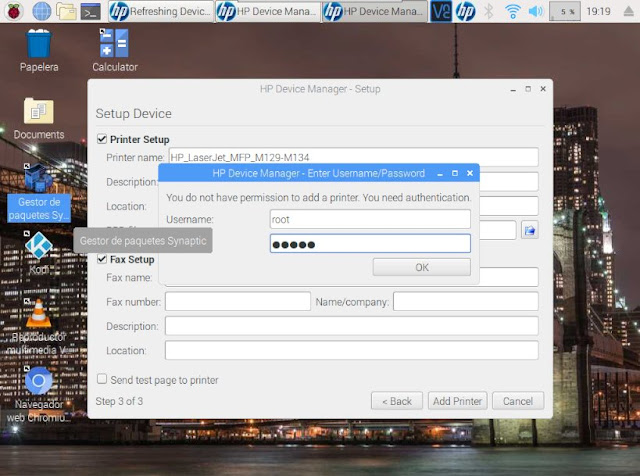640x476 pixels.
Task: Open the volume control speaker icon
Action: [536, 11]
